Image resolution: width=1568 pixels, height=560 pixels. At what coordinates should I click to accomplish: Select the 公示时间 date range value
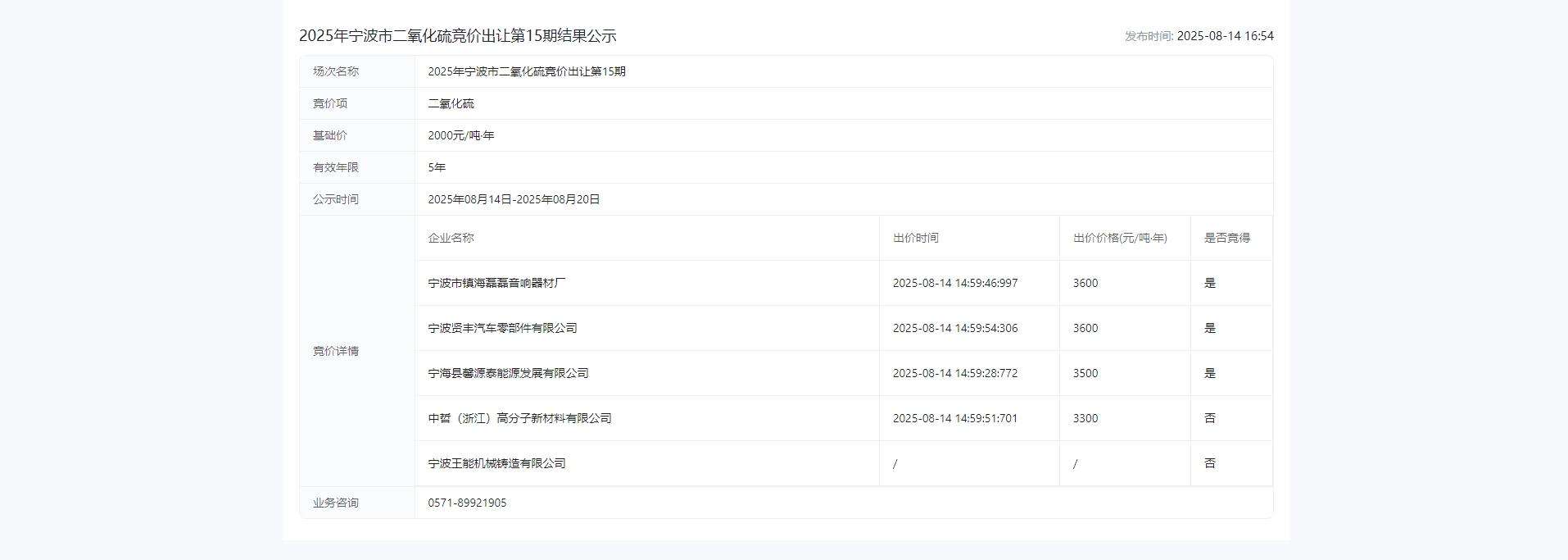[x=514, y=199]
